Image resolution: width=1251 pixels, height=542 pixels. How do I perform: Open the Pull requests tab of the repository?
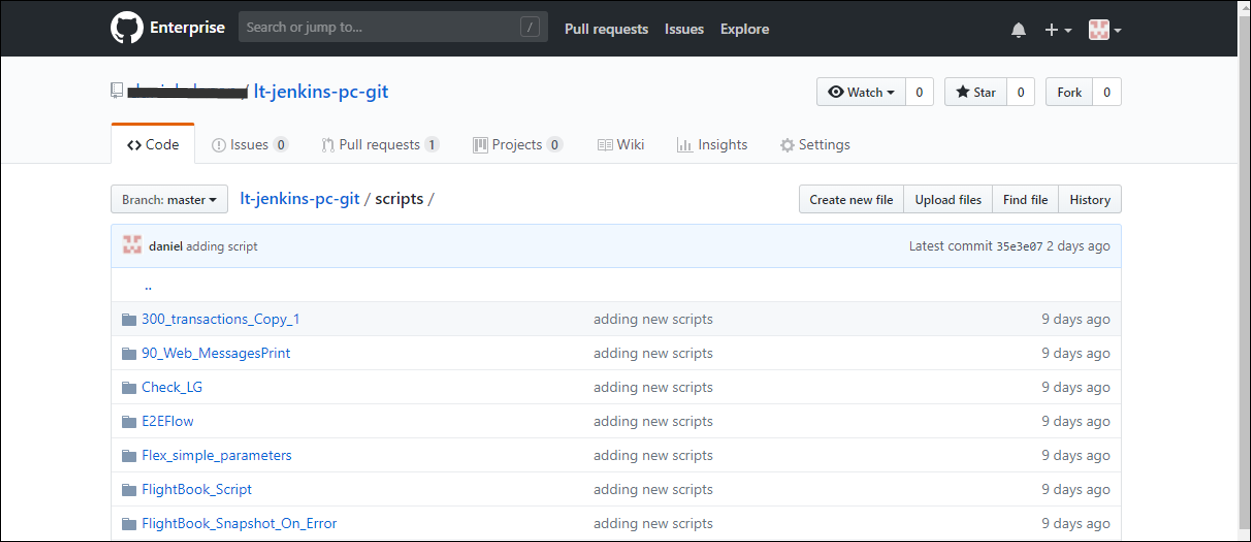click(379, 145)
